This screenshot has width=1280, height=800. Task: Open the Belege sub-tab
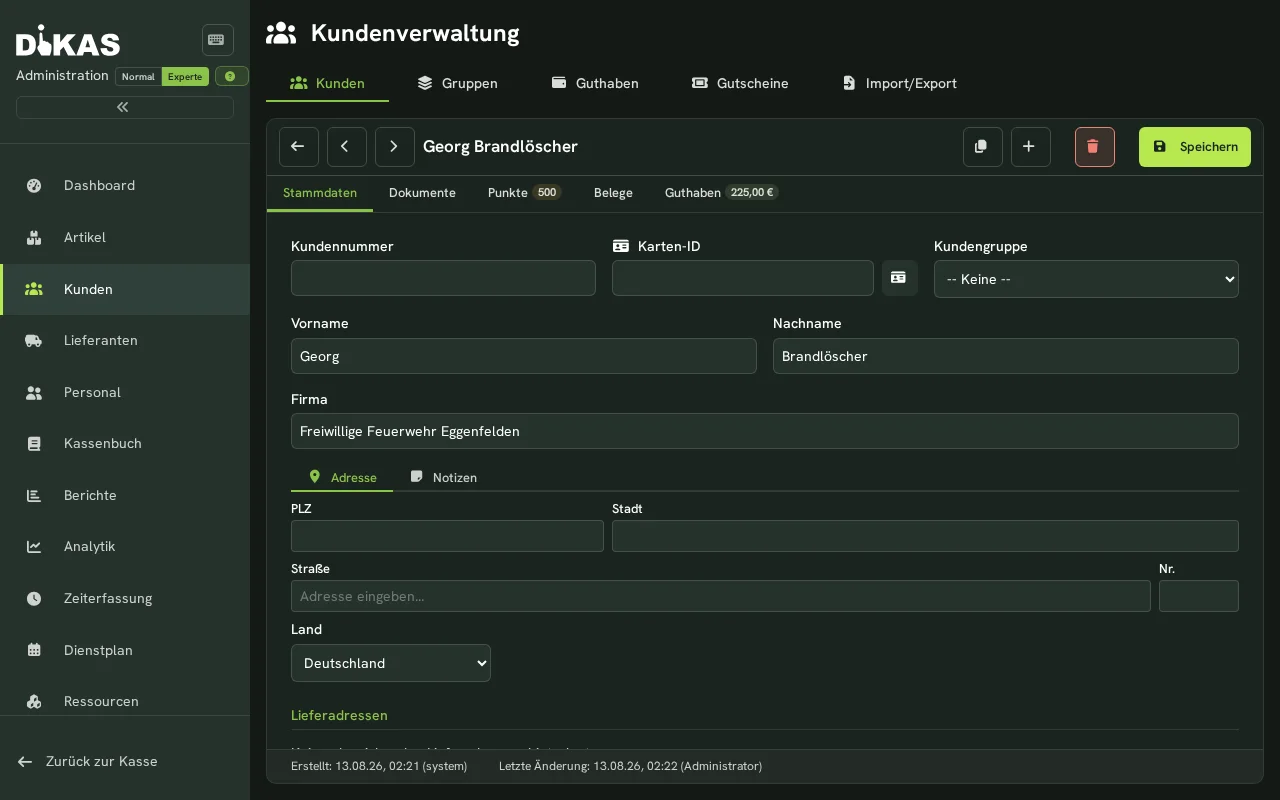click(613, 193)
